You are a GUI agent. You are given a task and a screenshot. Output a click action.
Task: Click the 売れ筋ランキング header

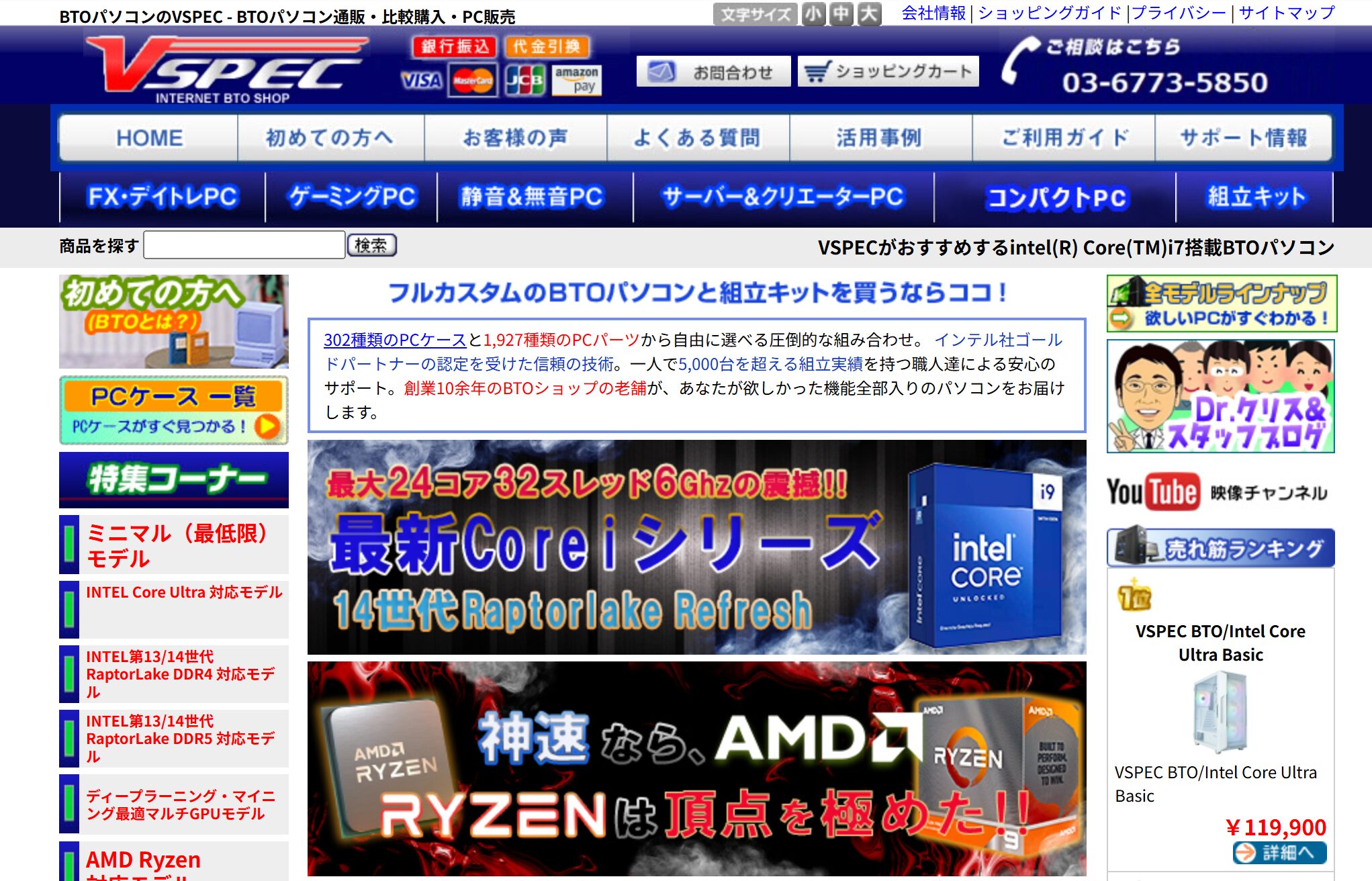coord(1220,547)
